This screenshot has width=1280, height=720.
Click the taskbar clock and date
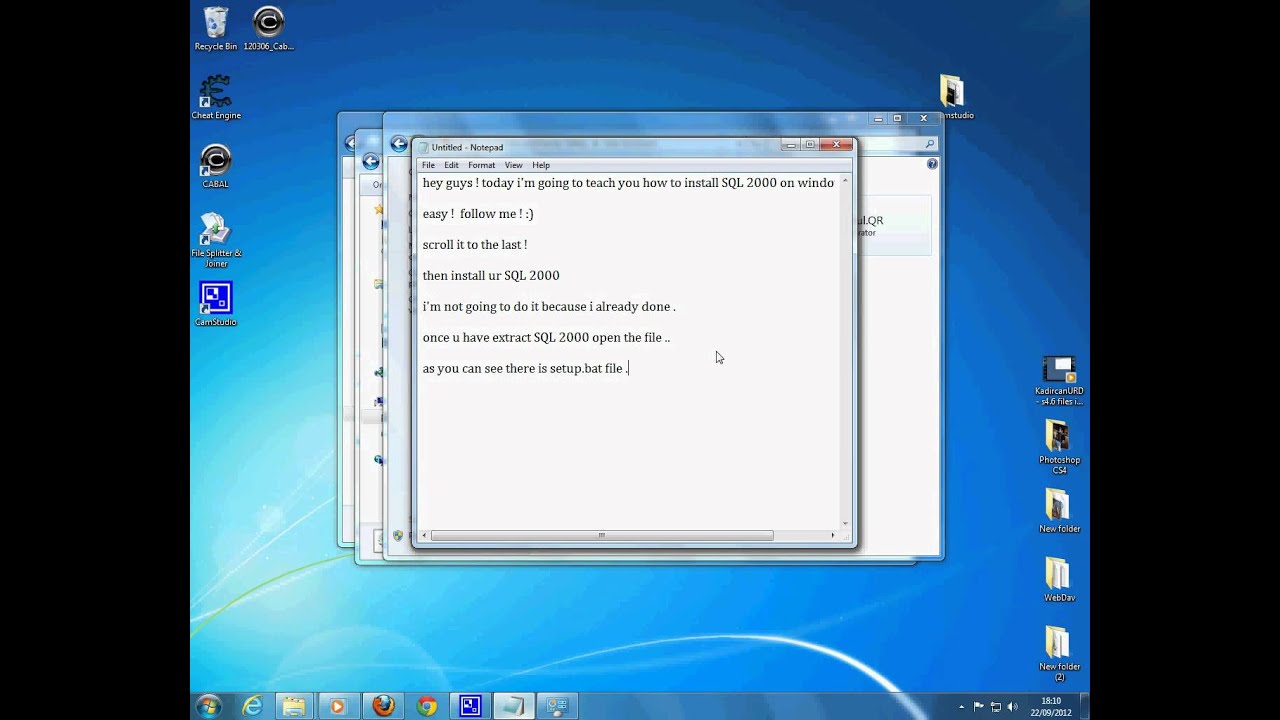pyautogui.click(x=1051, y=706)
